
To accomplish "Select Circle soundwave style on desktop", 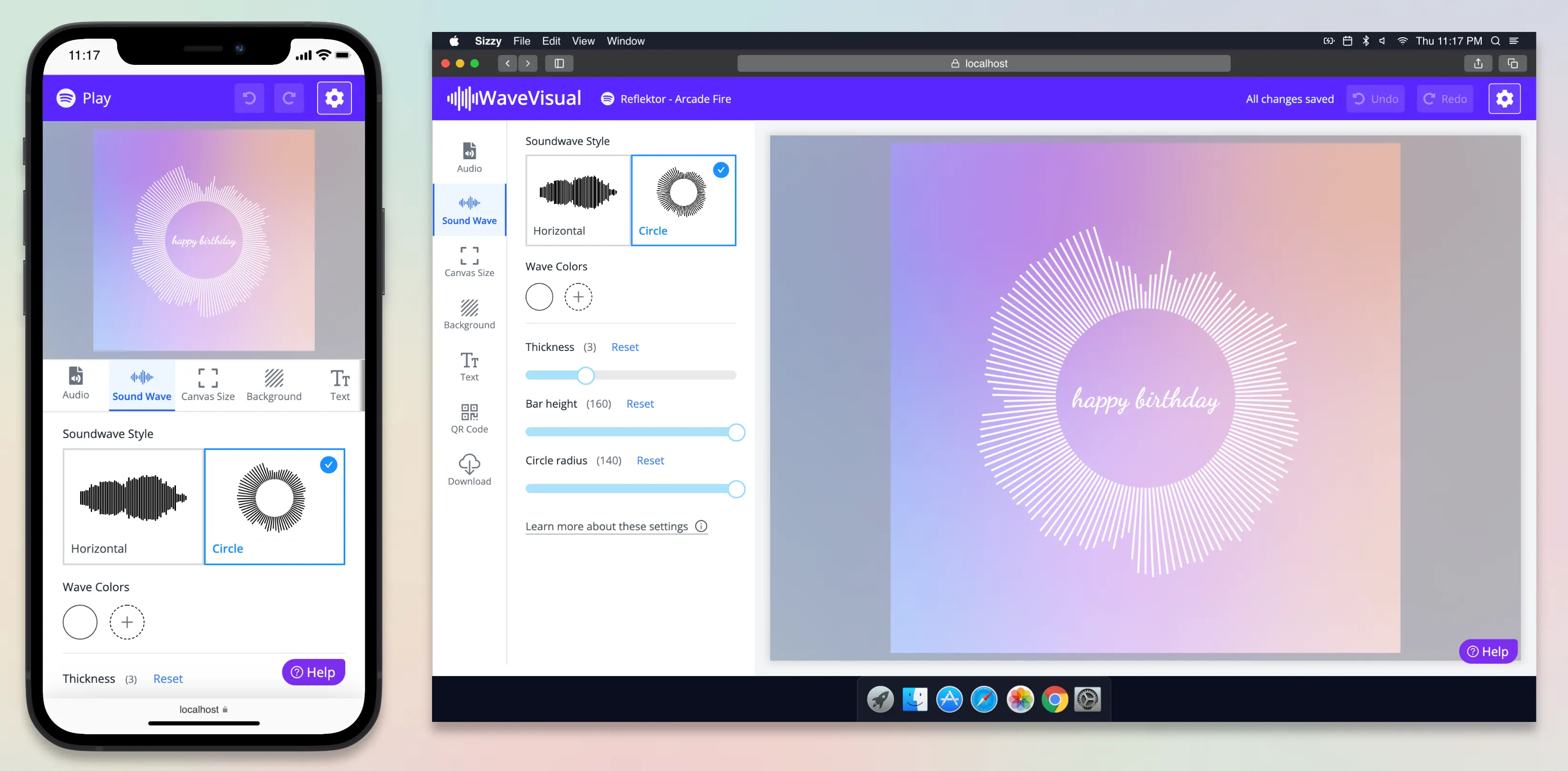I will [683, 200].
